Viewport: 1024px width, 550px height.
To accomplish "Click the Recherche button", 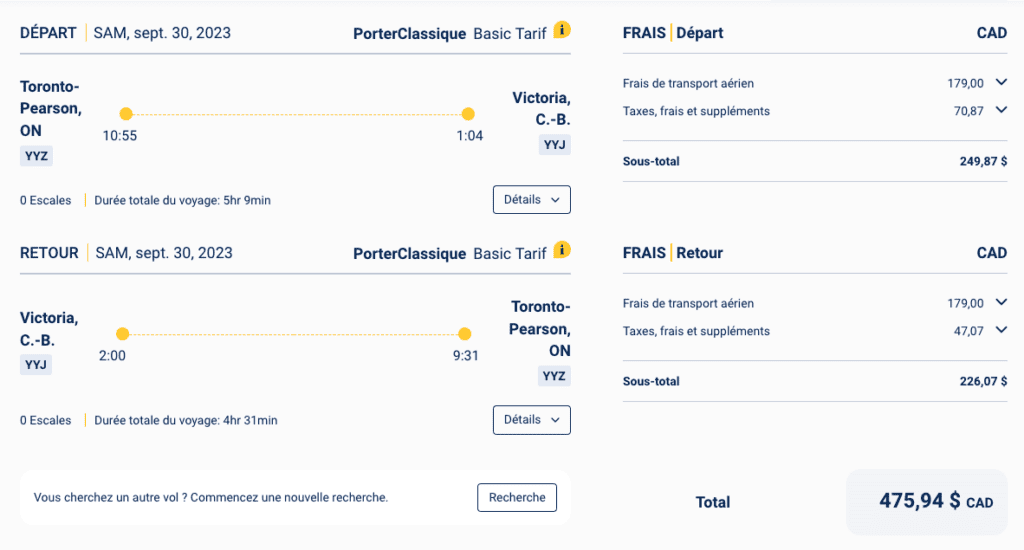I will pos(516,497).
